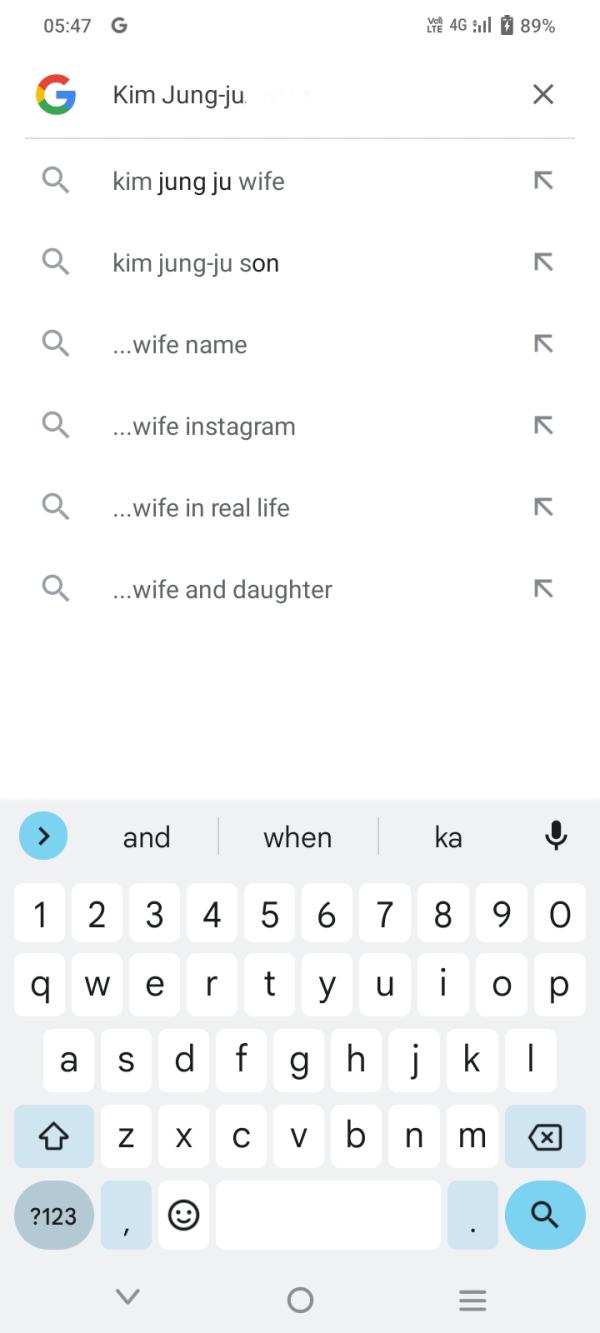Tap the 'when' word prediction
The image size is (600, 1333).
(297, 837)
